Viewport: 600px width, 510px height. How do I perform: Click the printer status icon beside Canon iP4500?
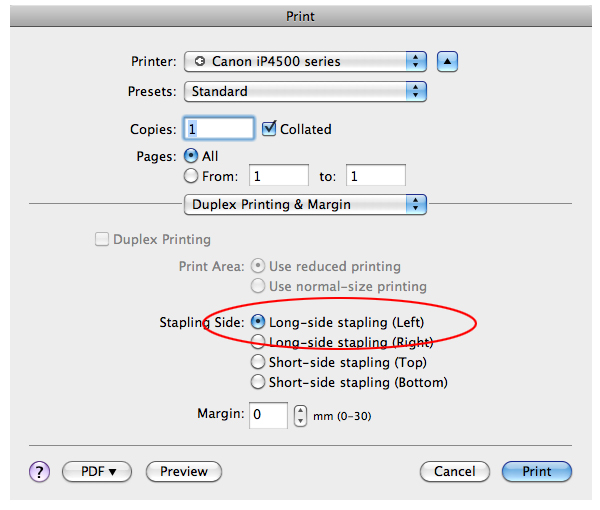pyautogui.click(x=200, y=61)
